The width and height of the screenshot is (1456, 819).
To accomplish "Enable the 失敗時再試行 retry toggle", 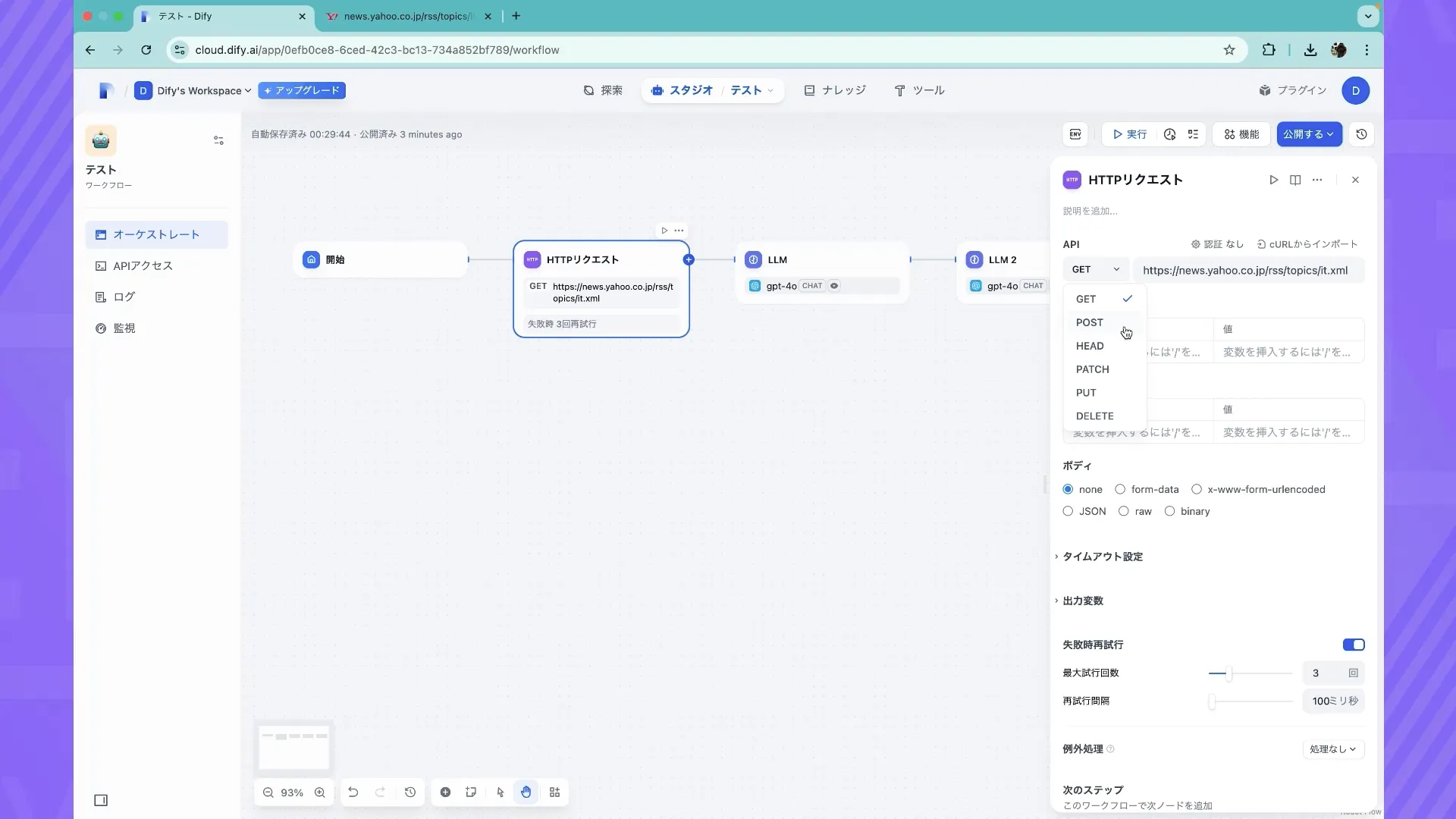I will 1354,644.
